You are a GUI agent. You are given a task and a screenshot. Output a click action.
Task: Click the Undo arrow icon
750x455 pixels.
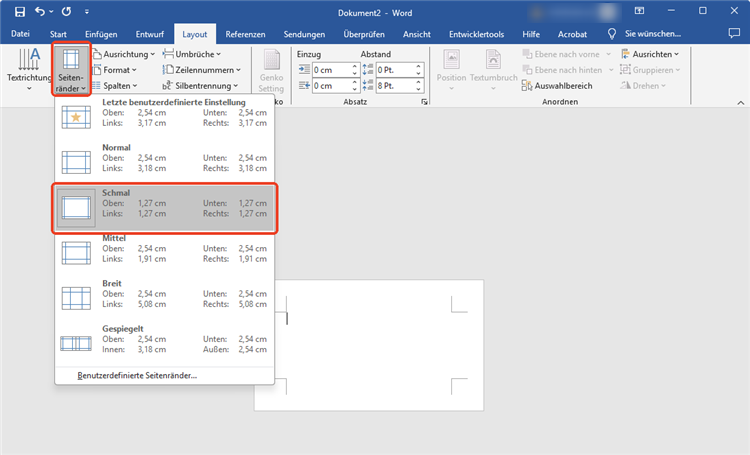(40, 11)
